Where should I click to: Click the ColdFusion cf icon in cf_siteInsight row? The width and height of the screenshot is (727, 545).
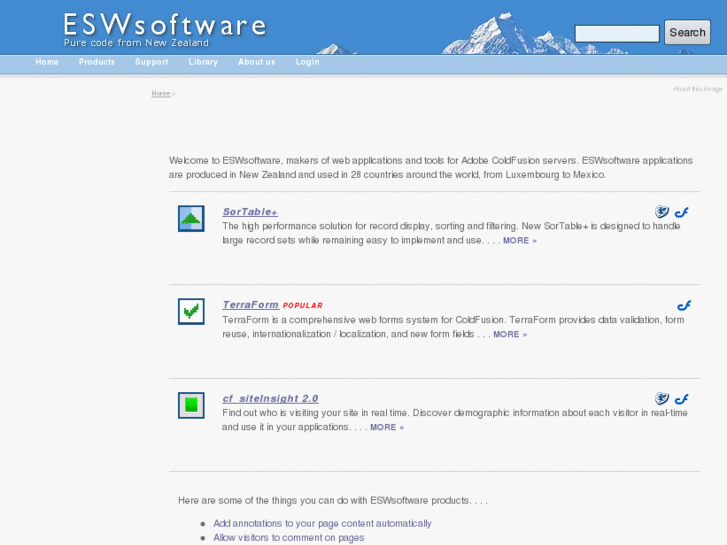click(x=682, y=399)
